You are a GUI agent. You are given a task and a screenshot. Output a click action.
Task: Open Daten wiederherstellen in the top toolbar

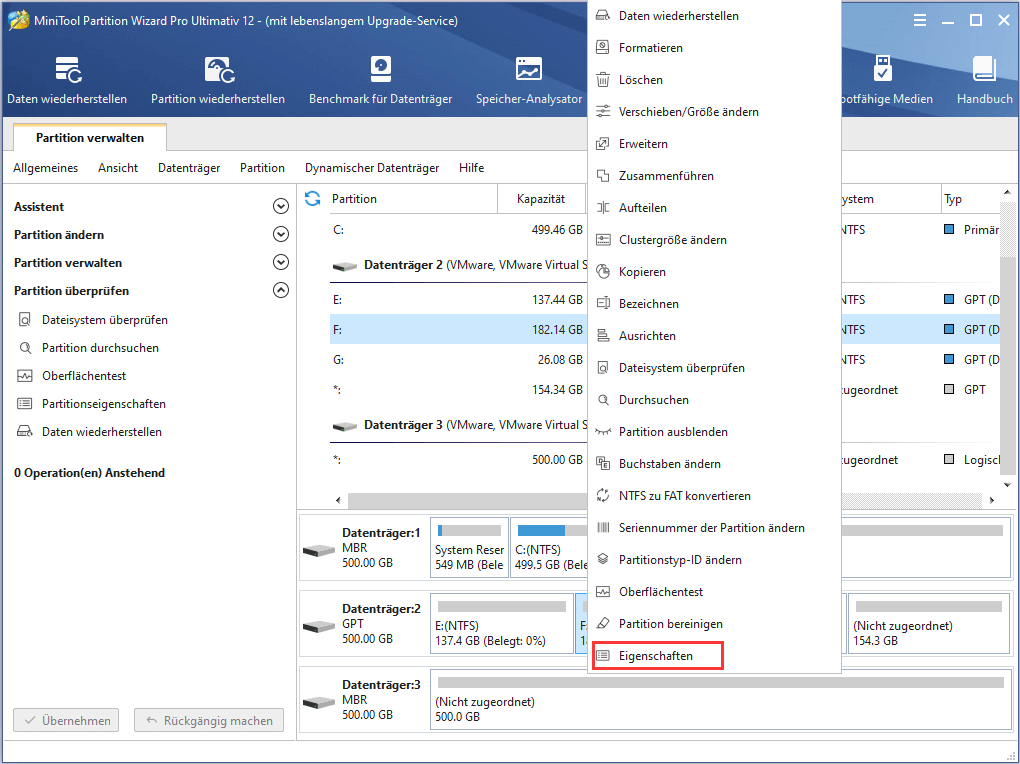[67, 80]
